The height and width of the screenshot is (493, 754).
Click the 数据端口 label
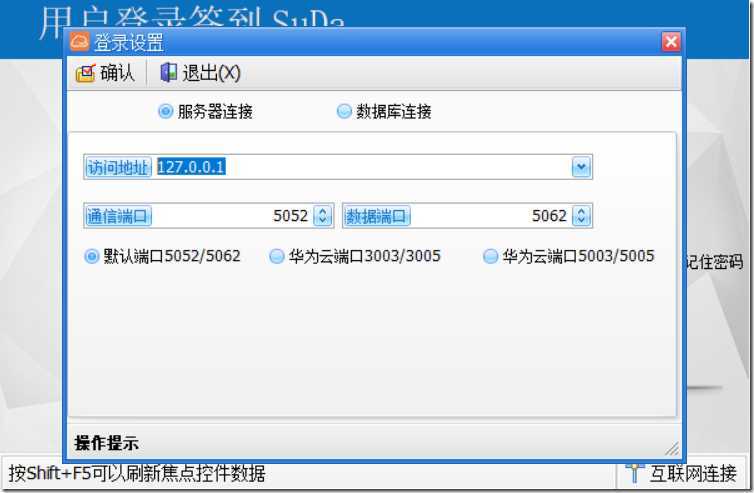tap(377, 216)
